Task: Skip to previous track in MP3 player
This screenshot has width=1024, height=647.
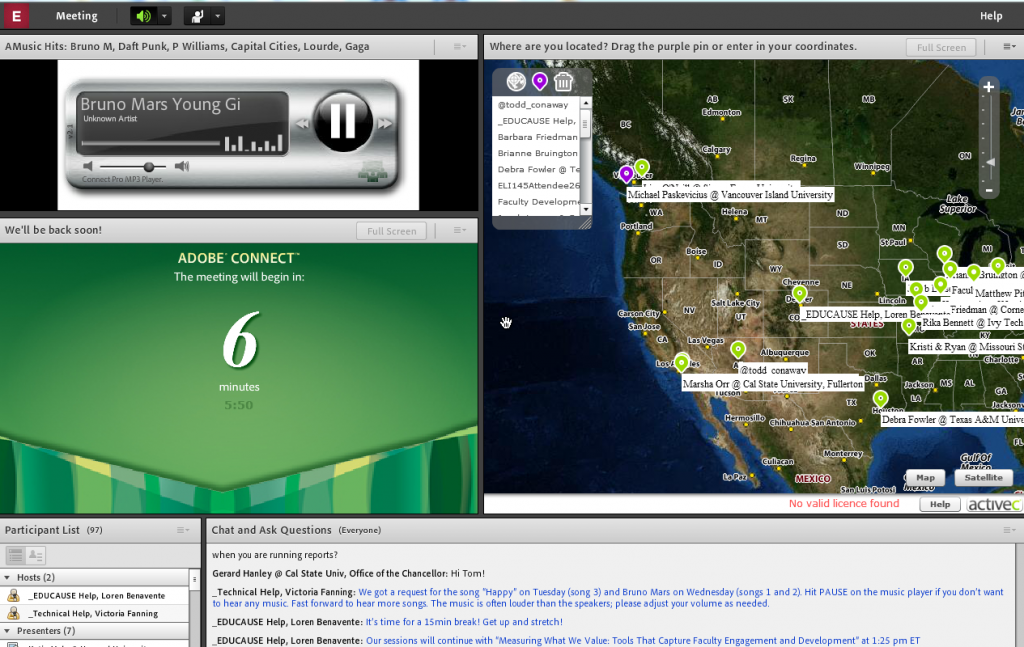Action: [x=302, y=123]
